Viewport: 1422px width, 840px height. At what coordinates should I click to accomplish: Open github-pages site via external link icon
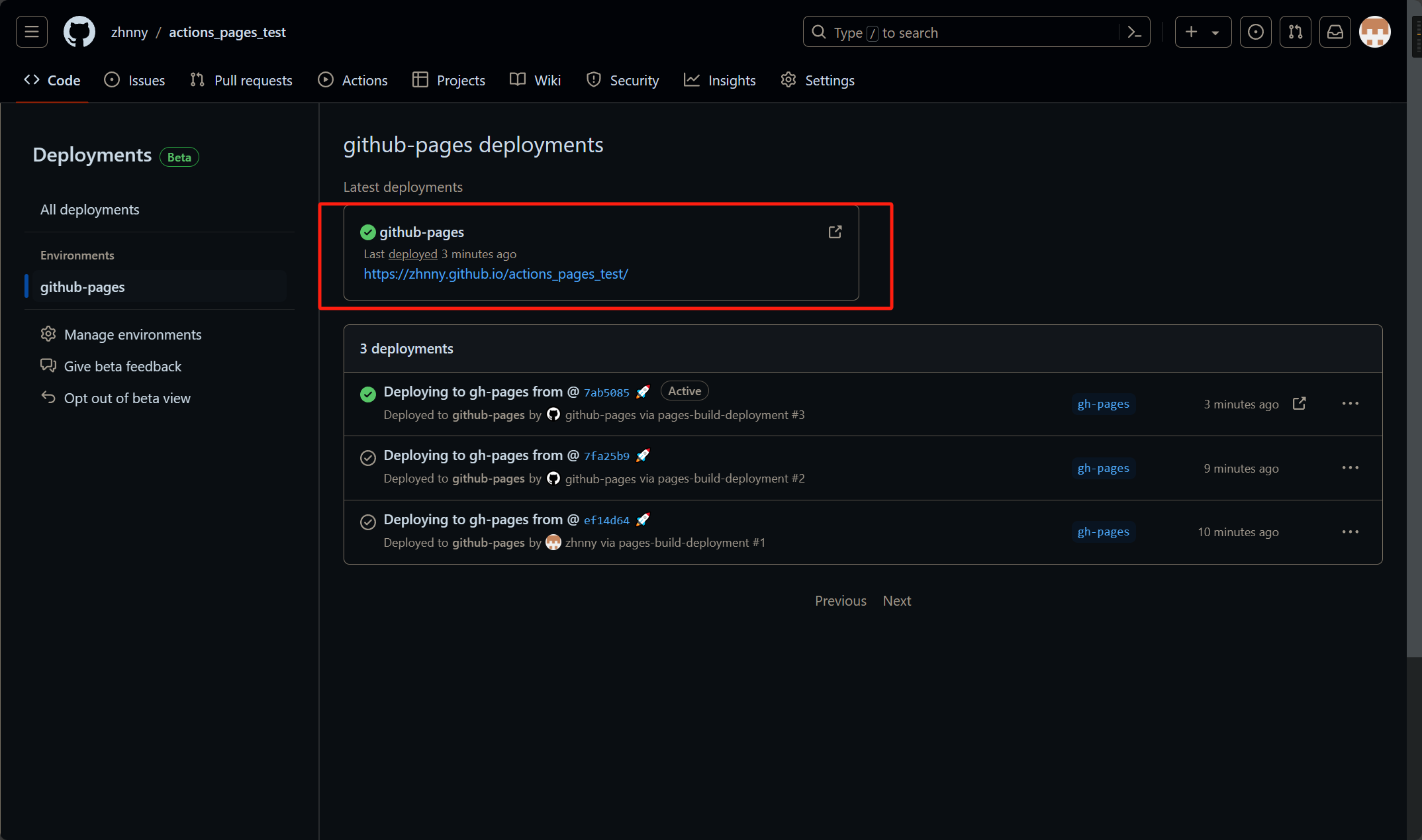click(x=835, y=232)
